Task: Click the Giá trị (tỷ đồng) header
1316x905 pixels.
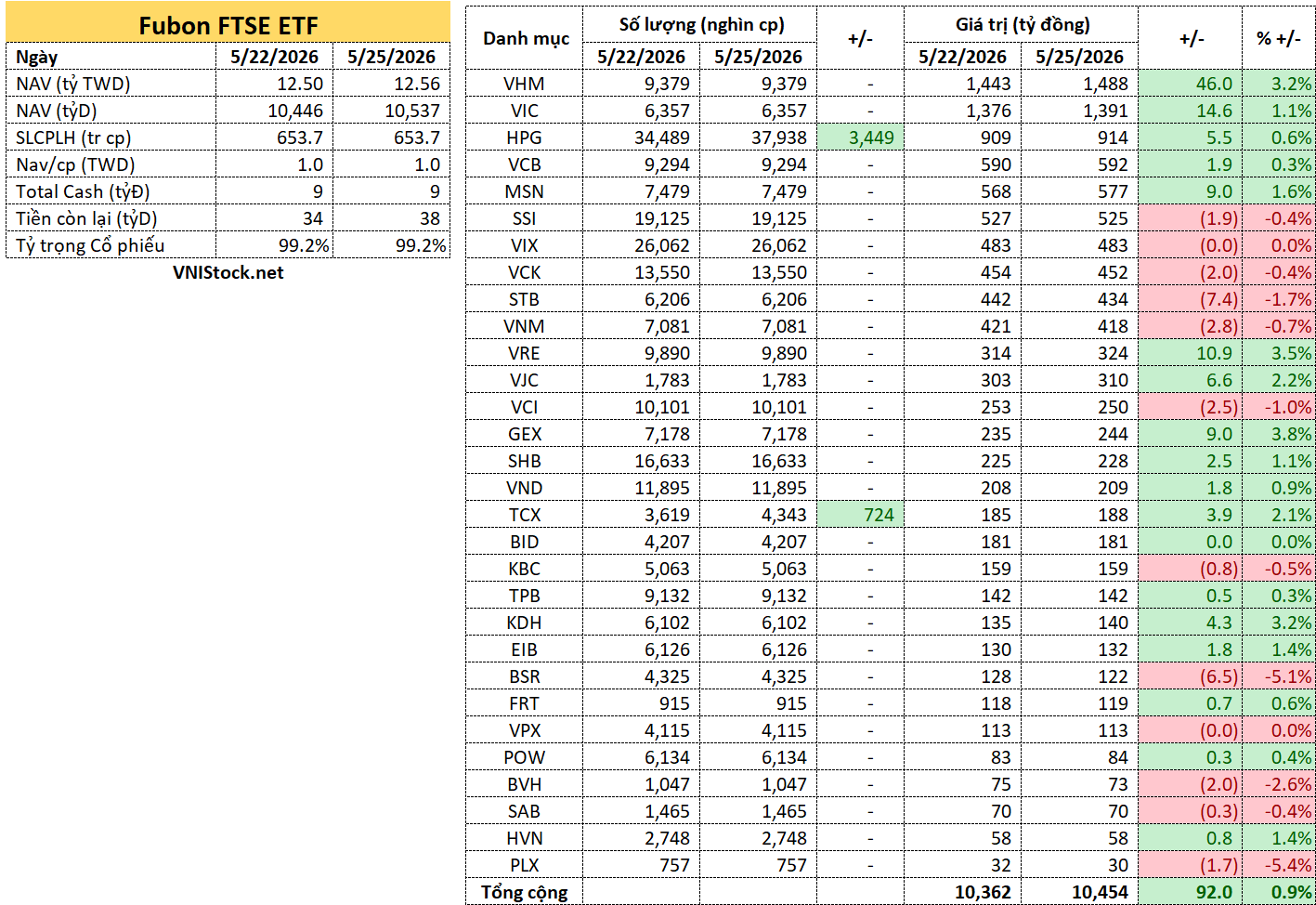Action: [1022, 24]
